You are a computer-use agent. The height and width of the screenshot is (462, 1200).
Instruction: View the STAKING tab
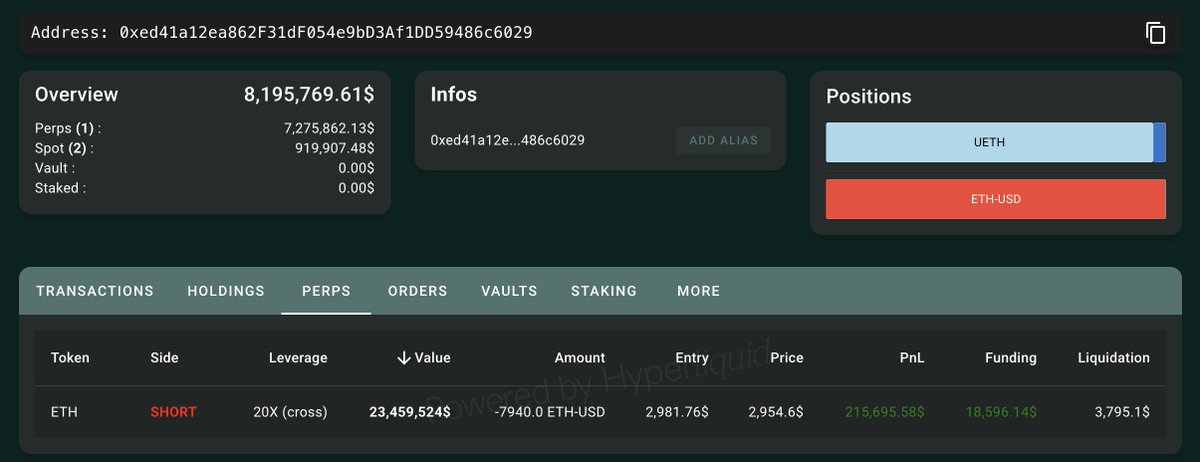coord(604,291)
